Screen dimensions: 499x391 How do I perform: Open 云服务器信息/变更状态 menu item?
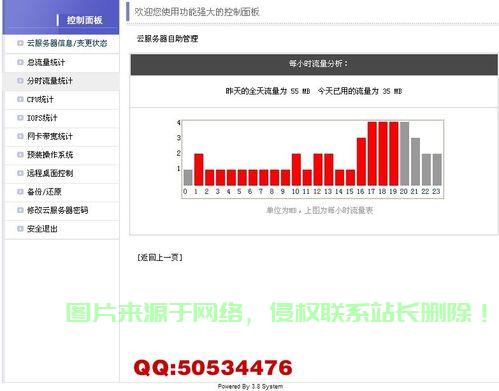point(67,43)
